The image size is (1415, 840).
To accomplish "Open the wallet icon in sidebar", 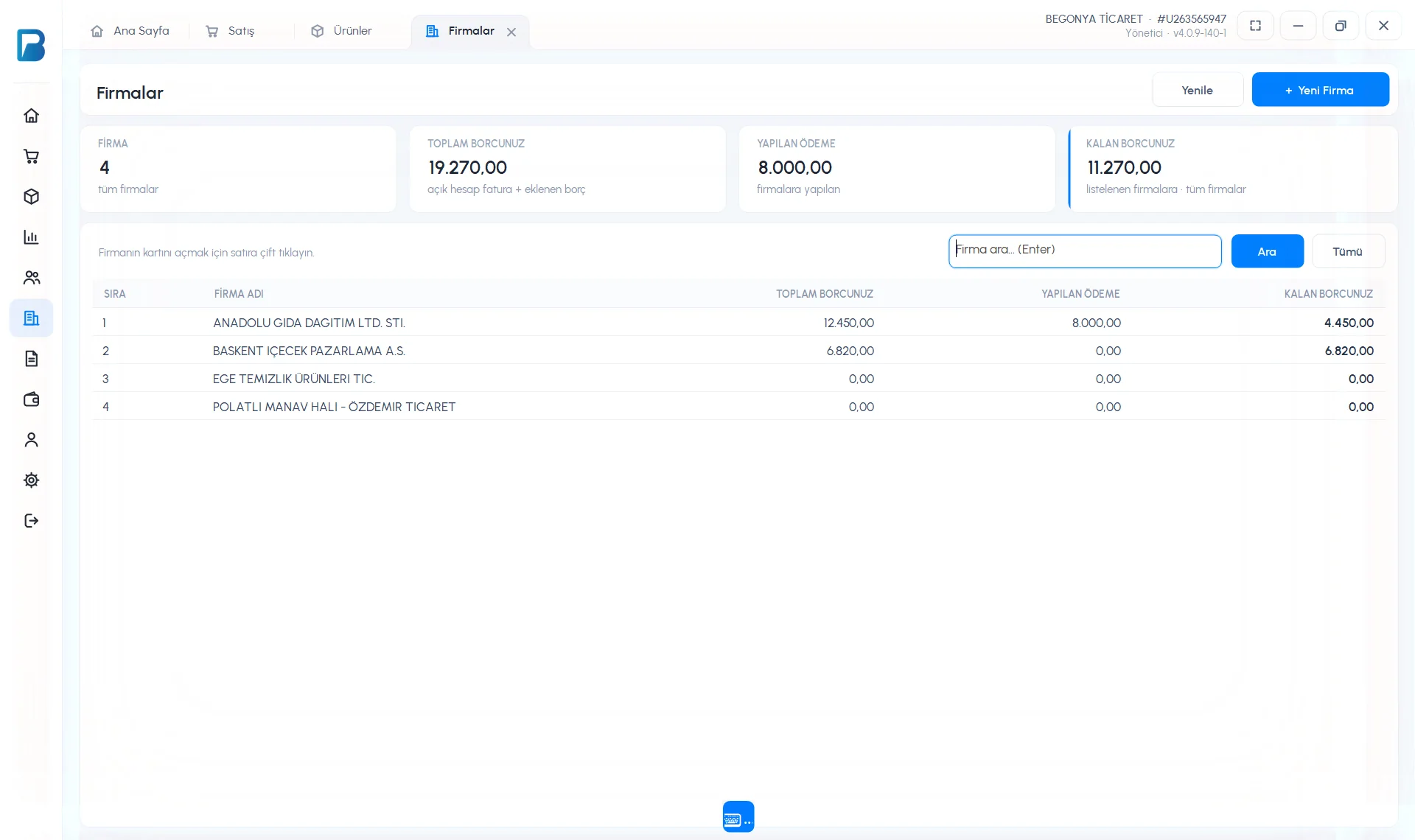I will tap(31, 399).
